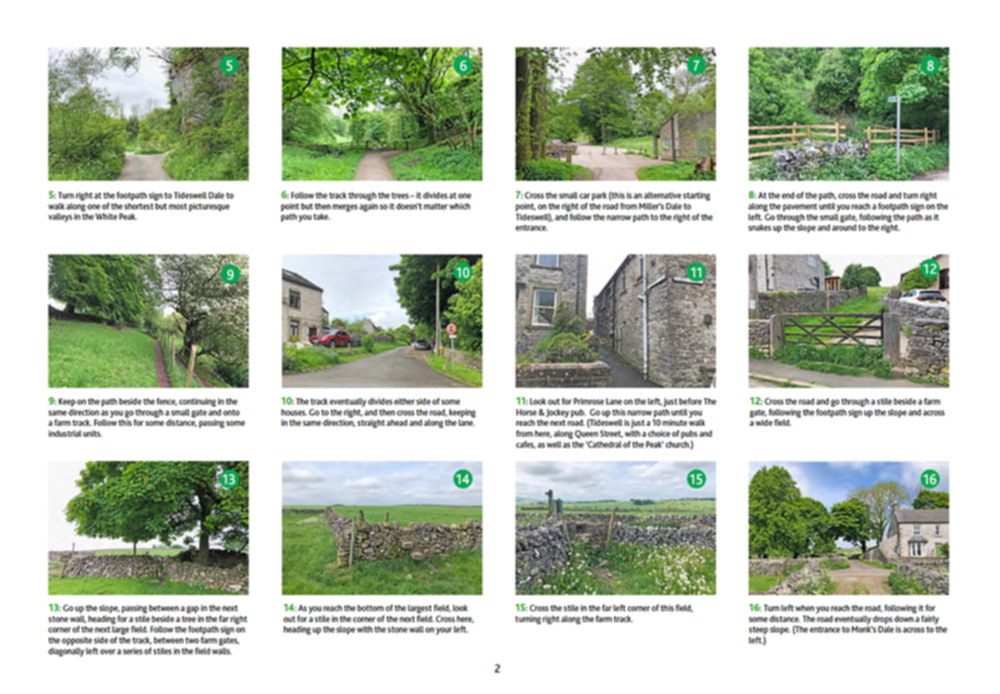
Task: Click the green number 5 badge
Action: click(x=230, y=66)
